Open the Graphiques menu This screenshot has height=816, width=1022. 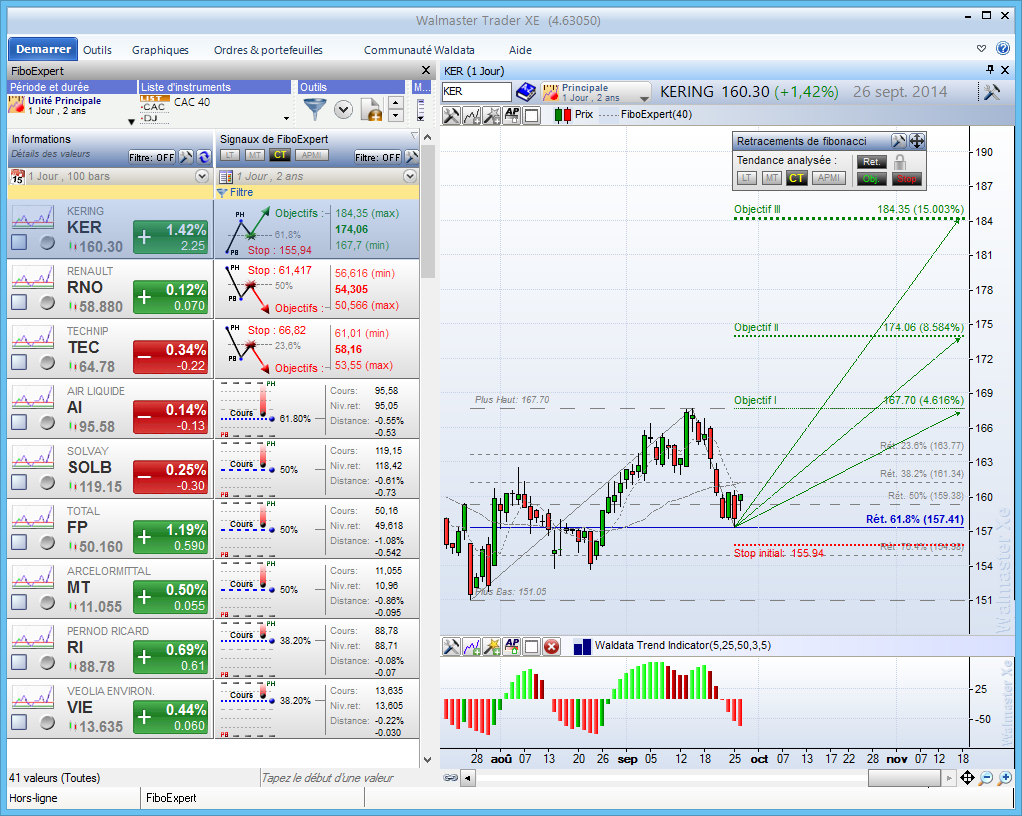click(x=160, y=50)
